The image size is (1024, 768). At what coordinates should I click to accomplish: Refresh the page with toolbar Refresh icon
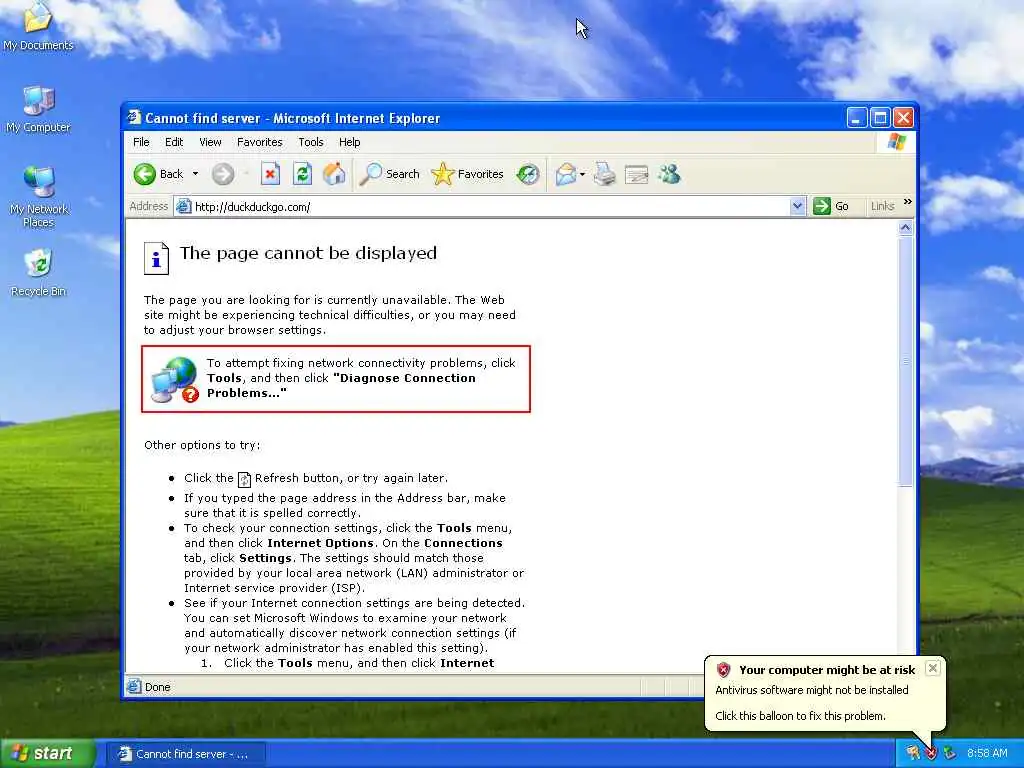(x=302, y=174)
